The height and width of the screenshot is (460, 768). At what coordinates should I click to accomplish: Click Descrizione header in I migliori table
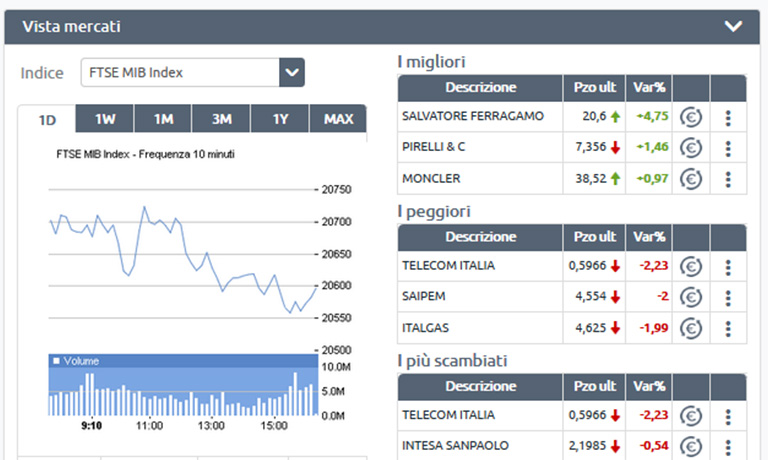(x=480, y=88)
